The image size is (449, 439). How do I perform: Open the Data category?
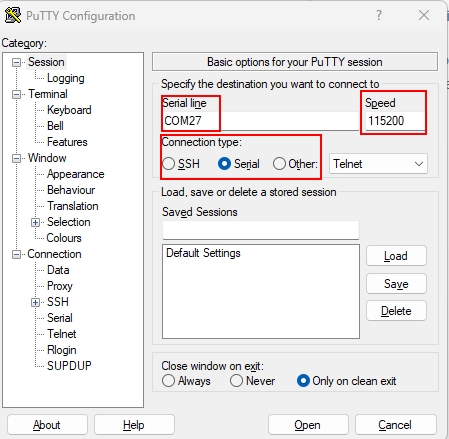58,270
